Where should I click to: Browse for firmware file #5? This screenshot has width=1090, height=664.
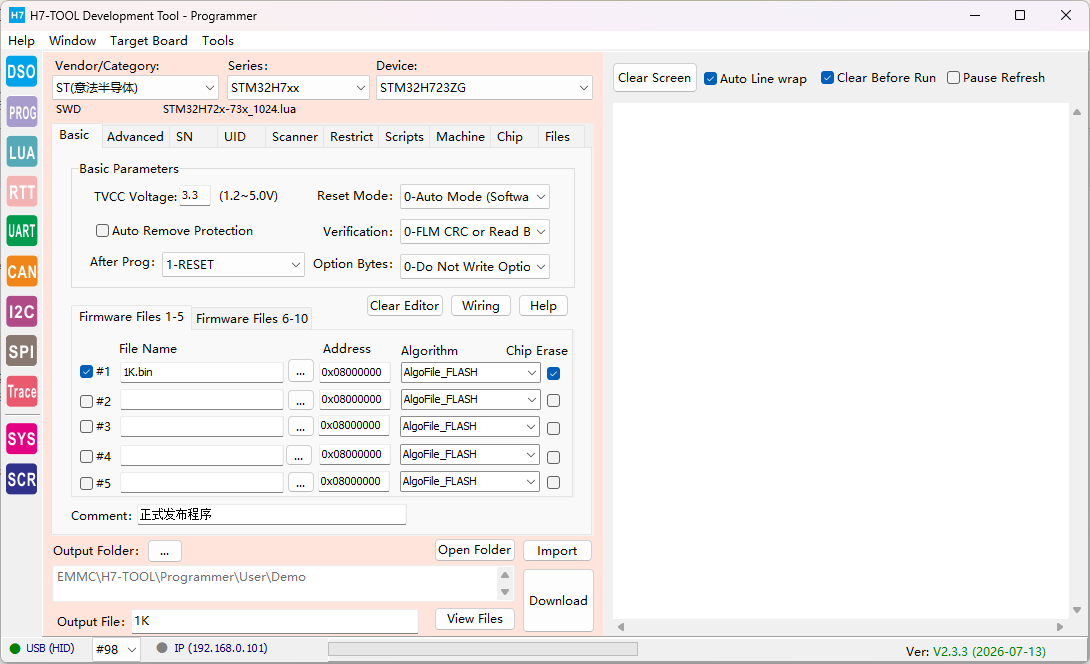pyautogui.click(x=300, y=483)
